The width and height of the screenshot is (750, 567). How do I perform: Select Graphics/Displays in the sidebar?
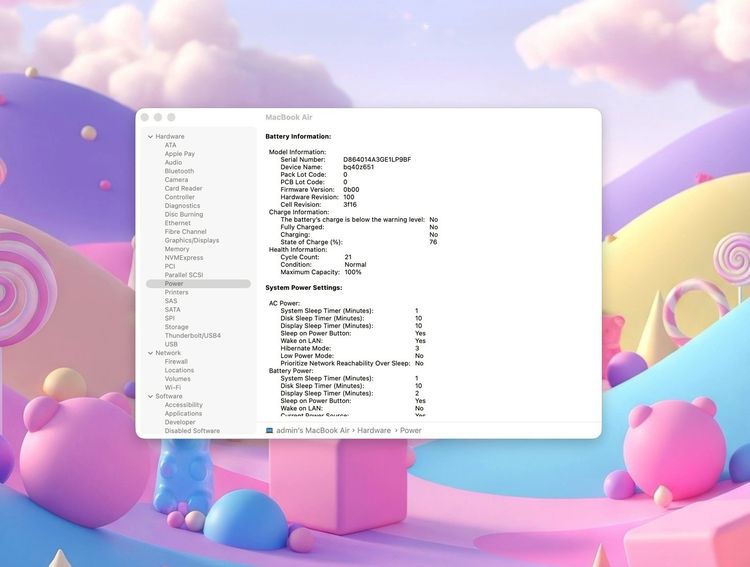coord(192,240)
